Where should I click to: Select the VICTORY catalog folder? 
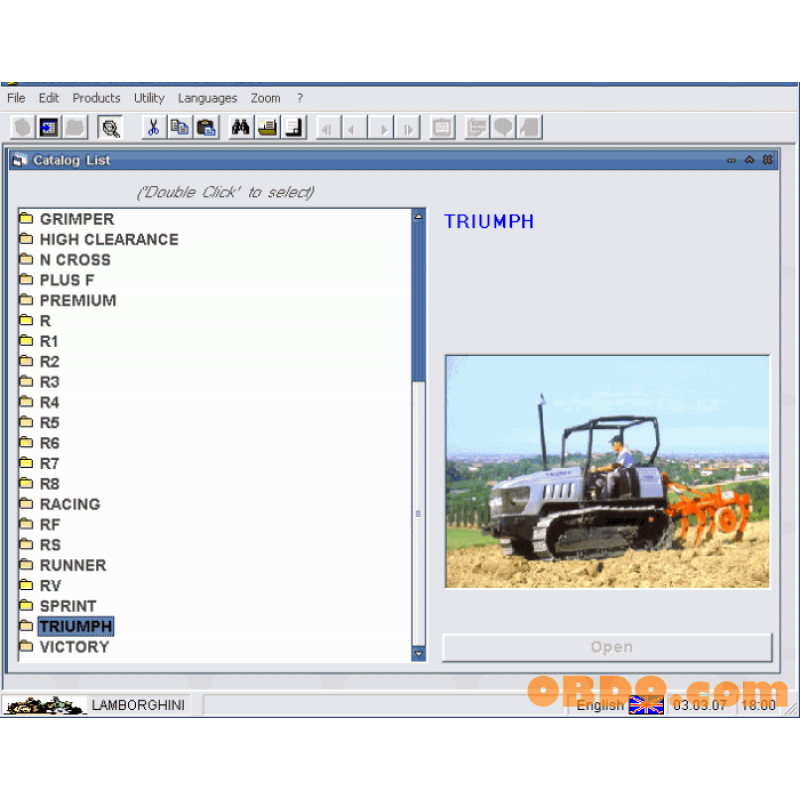[x=64, y=647]
